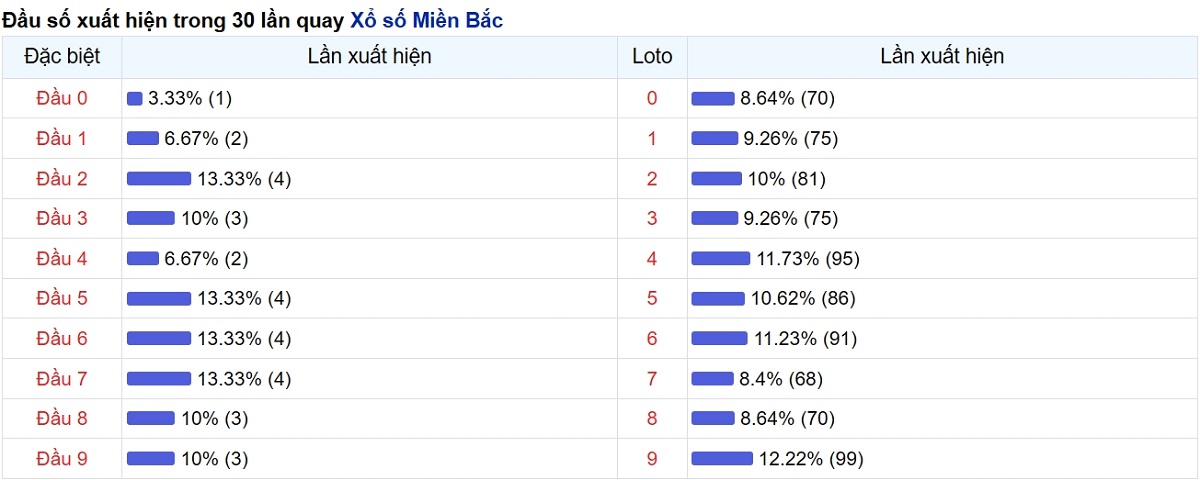This screenshot has width=1200, height=480.
Task: Select the Đầu 9 row label
Action: [62, 458]
